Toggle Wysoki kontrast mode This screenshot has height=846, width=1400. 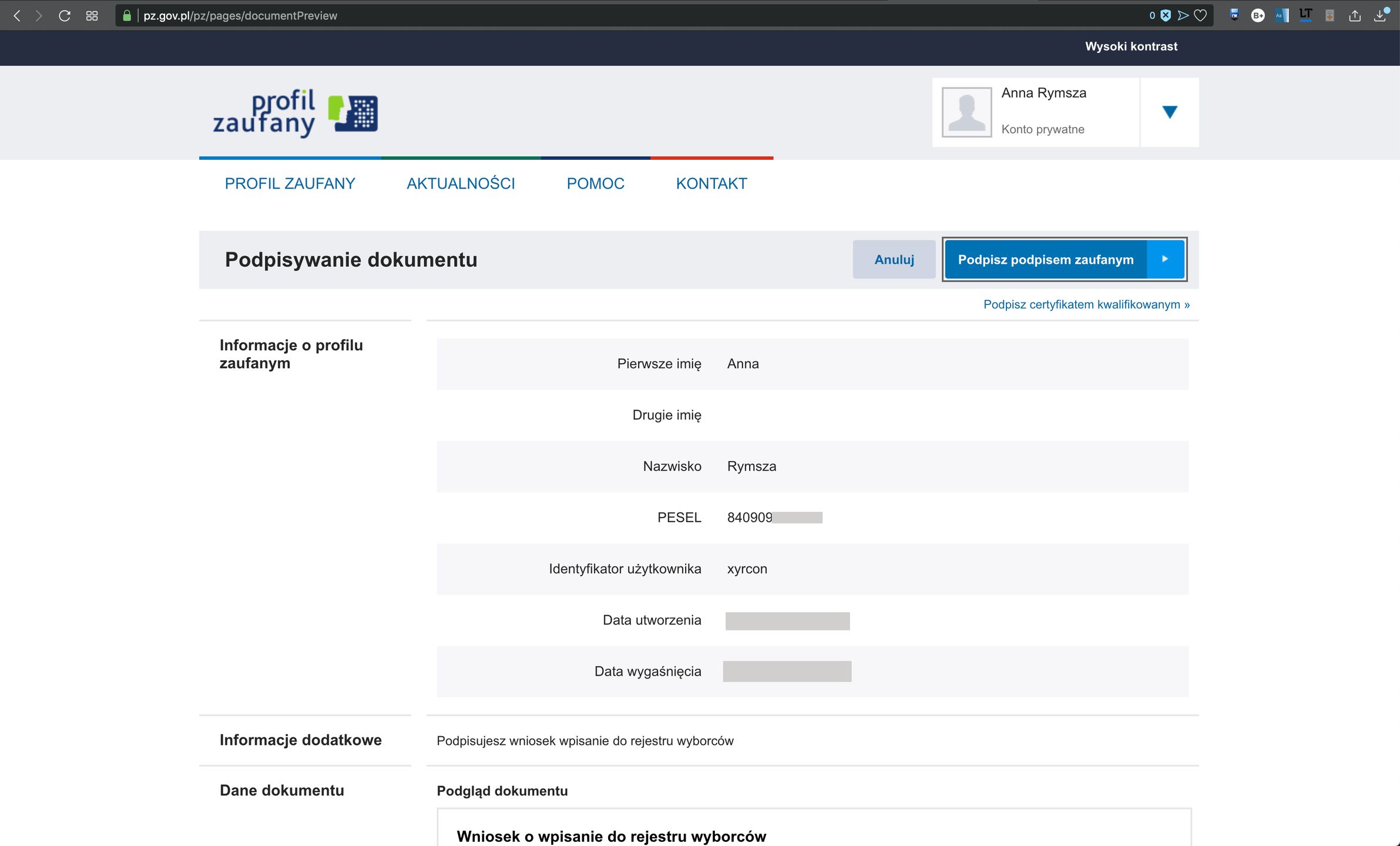pos(1131,46)
